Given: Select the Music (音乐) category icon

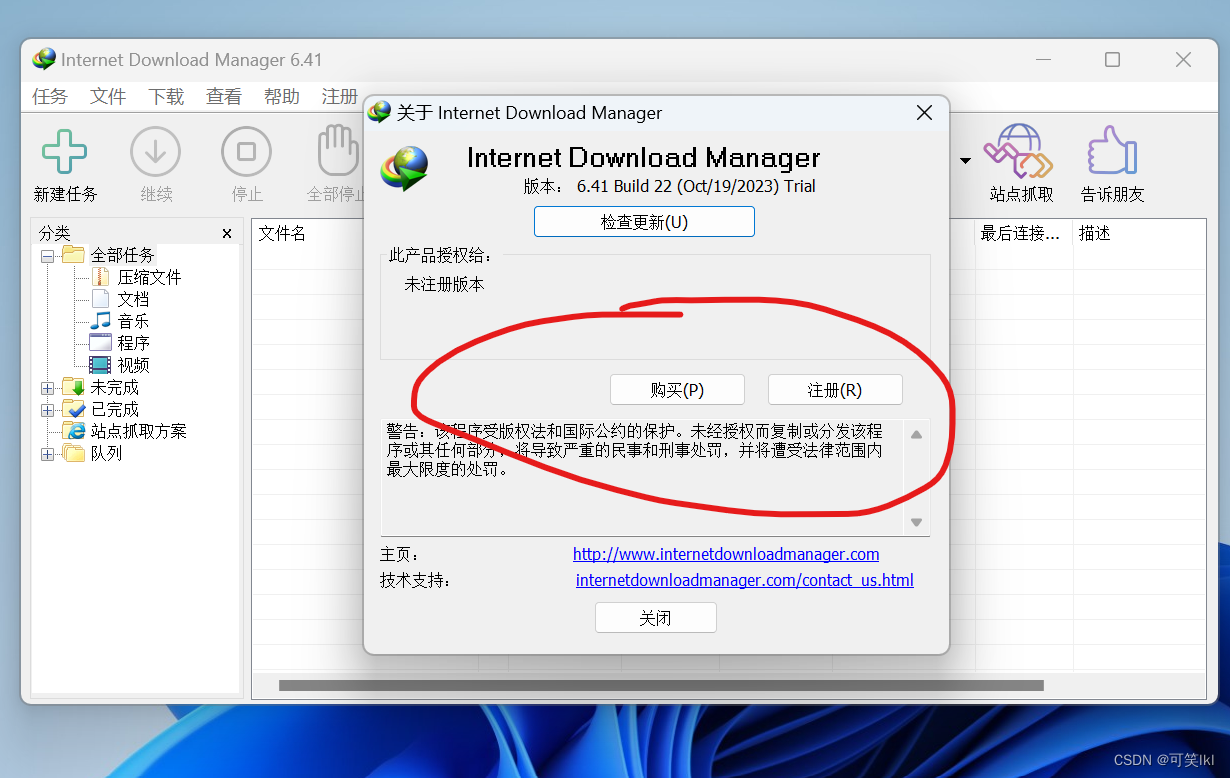Looking at the screenshot, I should [100, 321].
